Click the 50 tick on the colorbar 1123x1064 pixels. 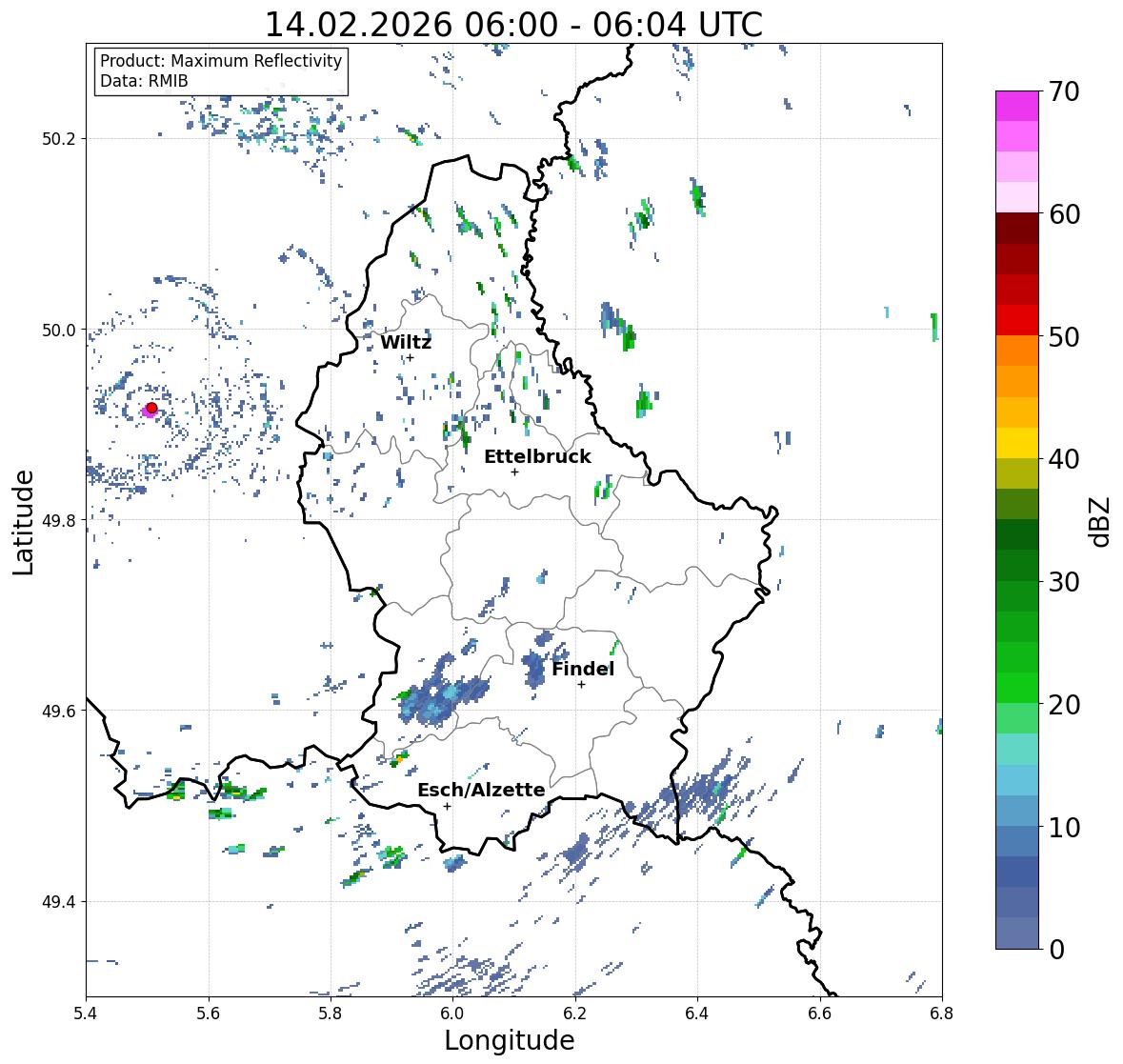tap(1064, 336)
